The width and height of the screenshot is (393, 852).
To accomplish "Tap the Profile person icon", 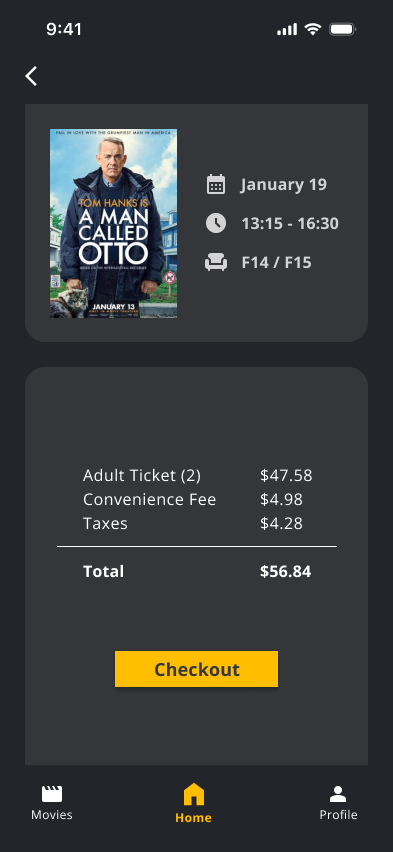I will (x=338, y=794).
